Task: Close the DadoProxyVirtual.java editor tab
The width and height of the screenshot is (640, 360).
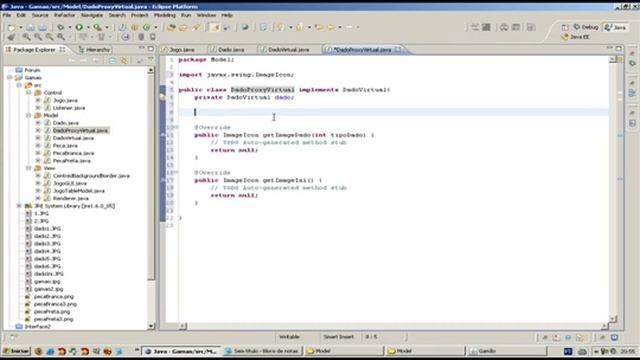Action: pyautogui.click(x=397, y=49)
